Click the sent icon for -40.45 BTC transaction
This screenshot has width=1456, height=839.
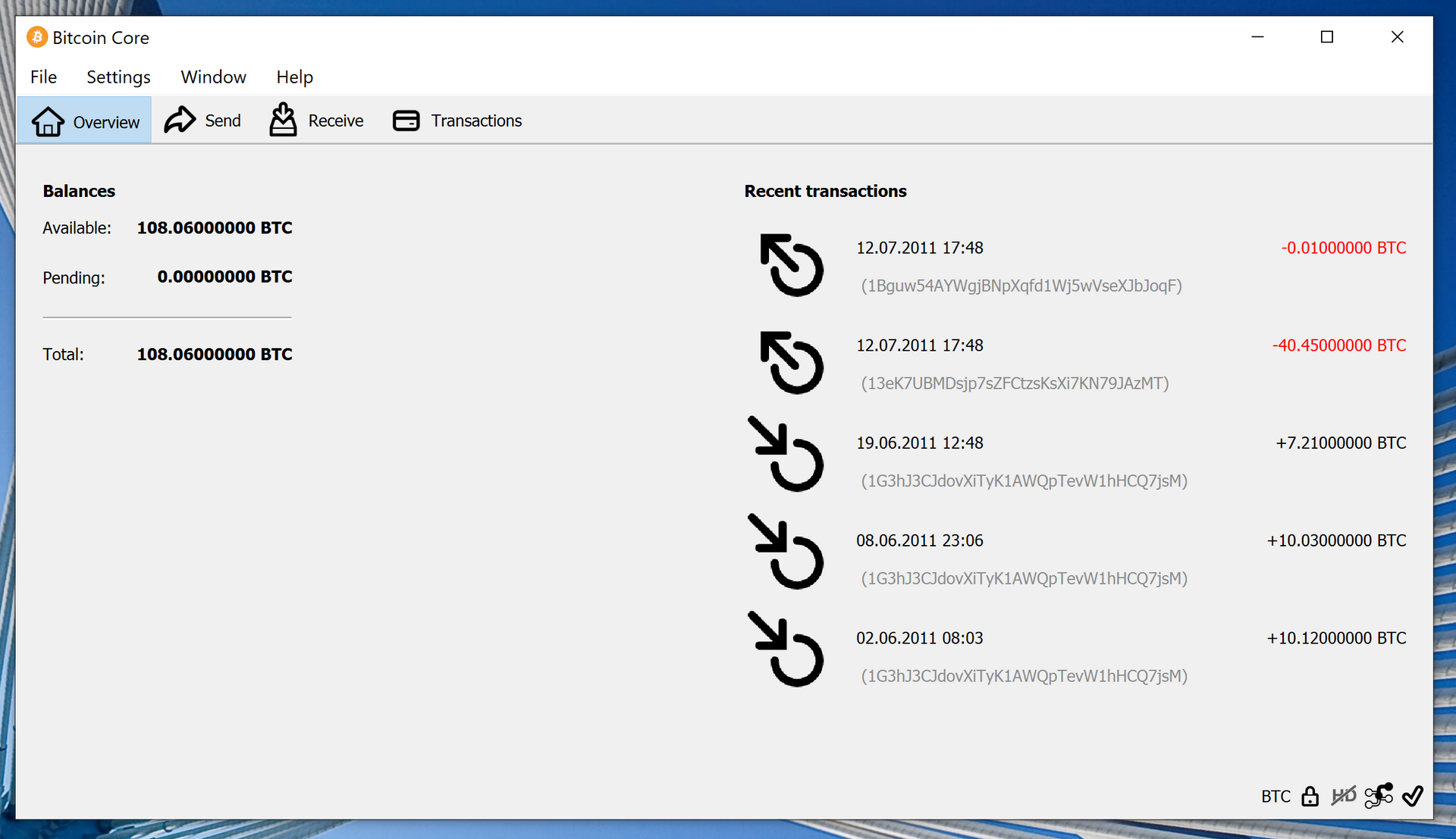791,363
